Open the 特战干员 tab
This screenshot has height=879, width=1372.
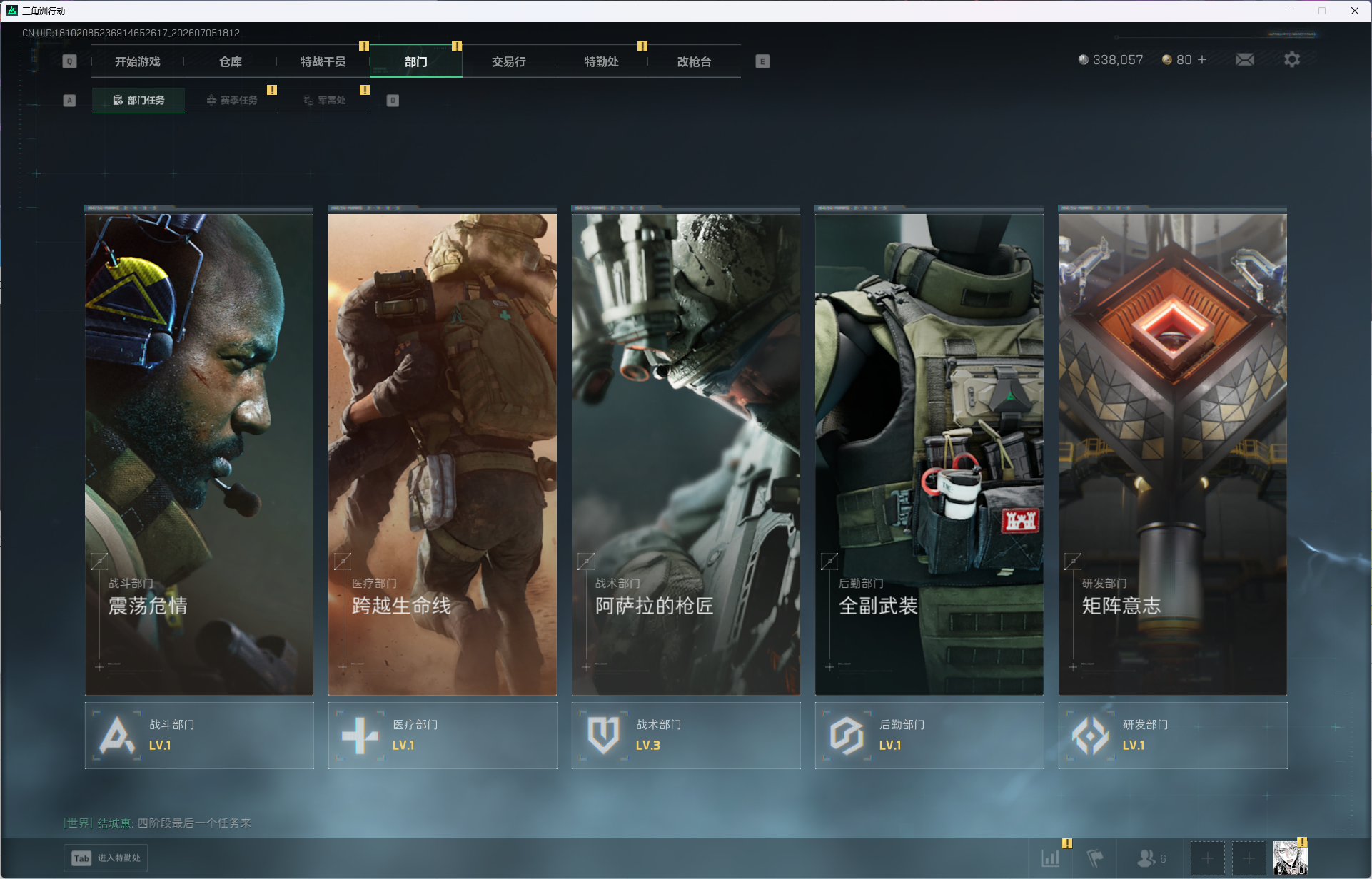(323, 61)
